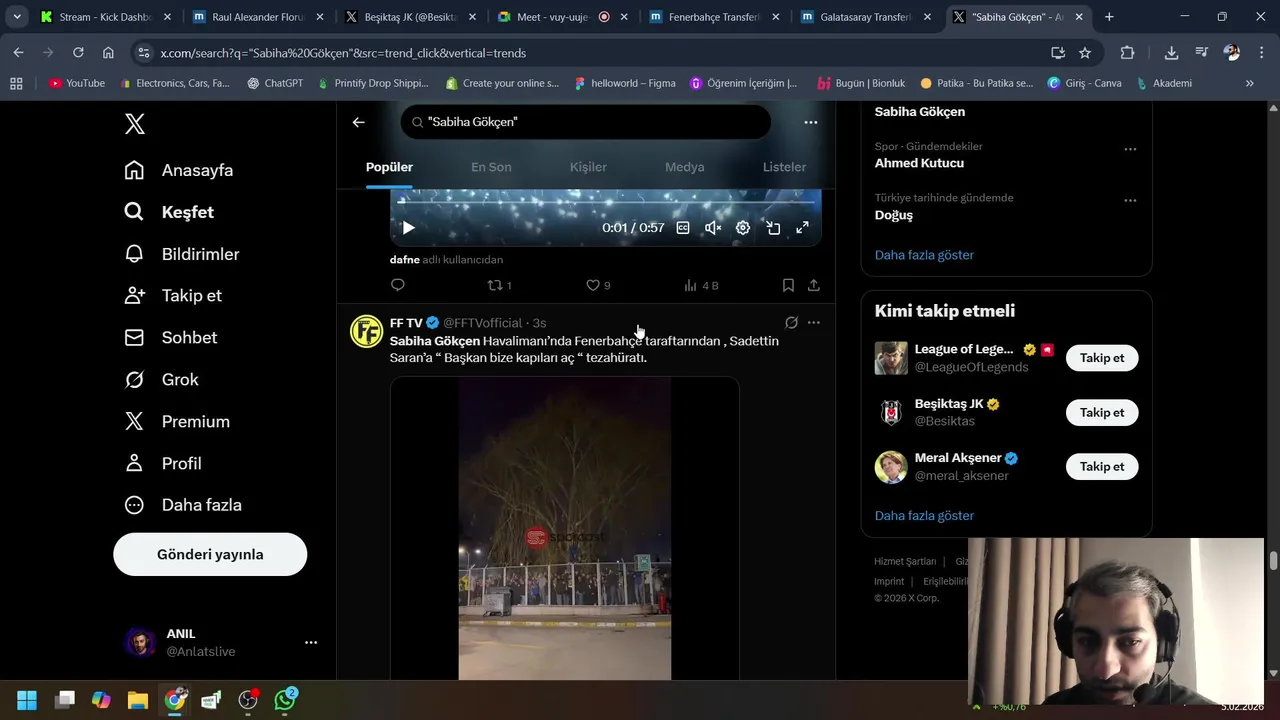Reply to the dafne video post
This screenshot has width=1280, height=720.
[x=398, y=285]
